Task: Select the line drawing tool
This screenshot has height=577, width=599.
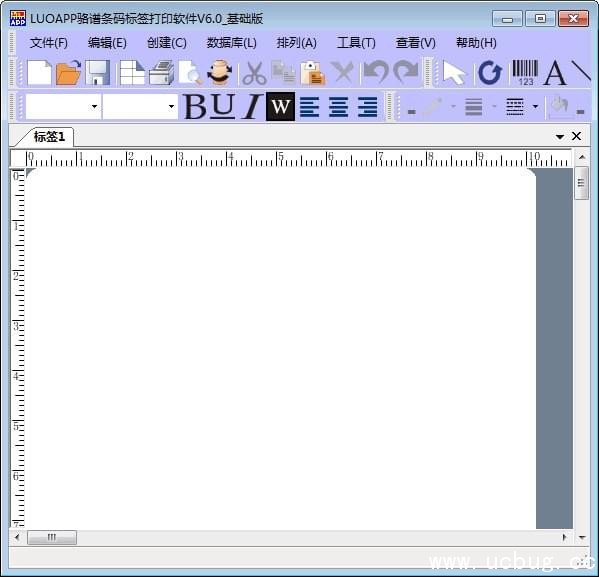Action: [581, 72]
